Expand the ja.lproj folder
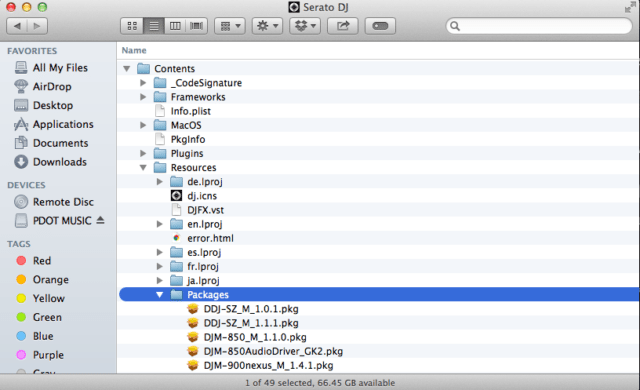640x390 pixels. pos(160,281)
